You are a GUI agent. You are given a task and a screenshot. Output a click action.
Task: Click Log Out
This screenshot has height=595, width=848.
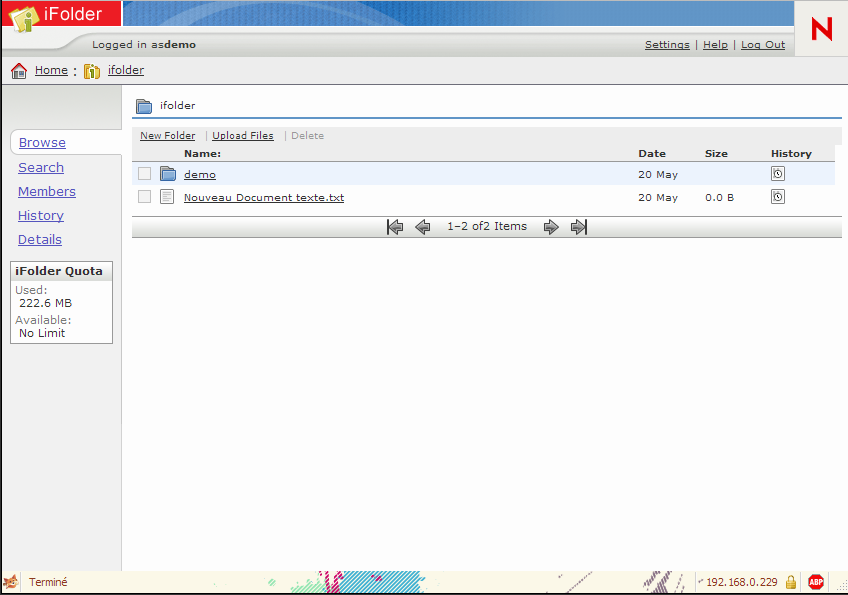tap(763, 45)
